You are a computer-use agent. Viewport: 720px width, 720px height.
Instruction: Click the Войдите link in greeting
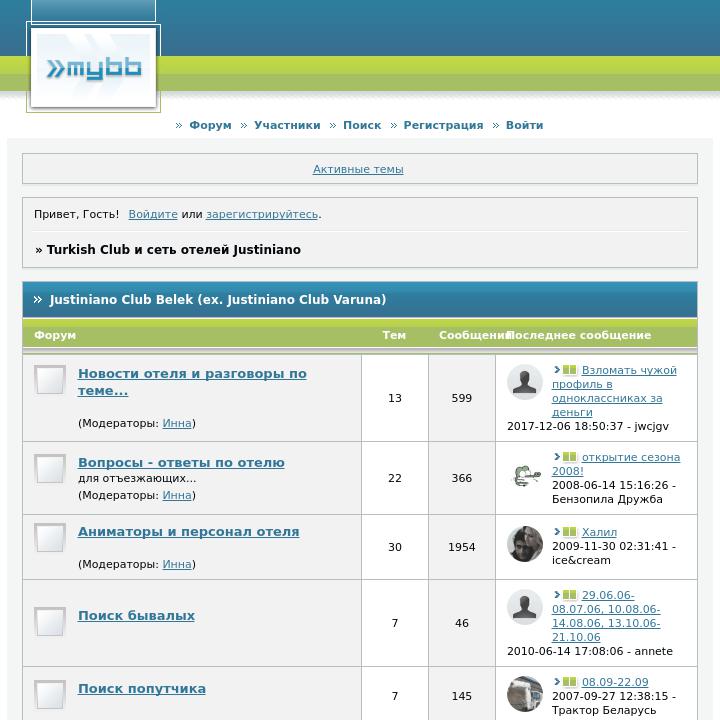click(153, 214)
